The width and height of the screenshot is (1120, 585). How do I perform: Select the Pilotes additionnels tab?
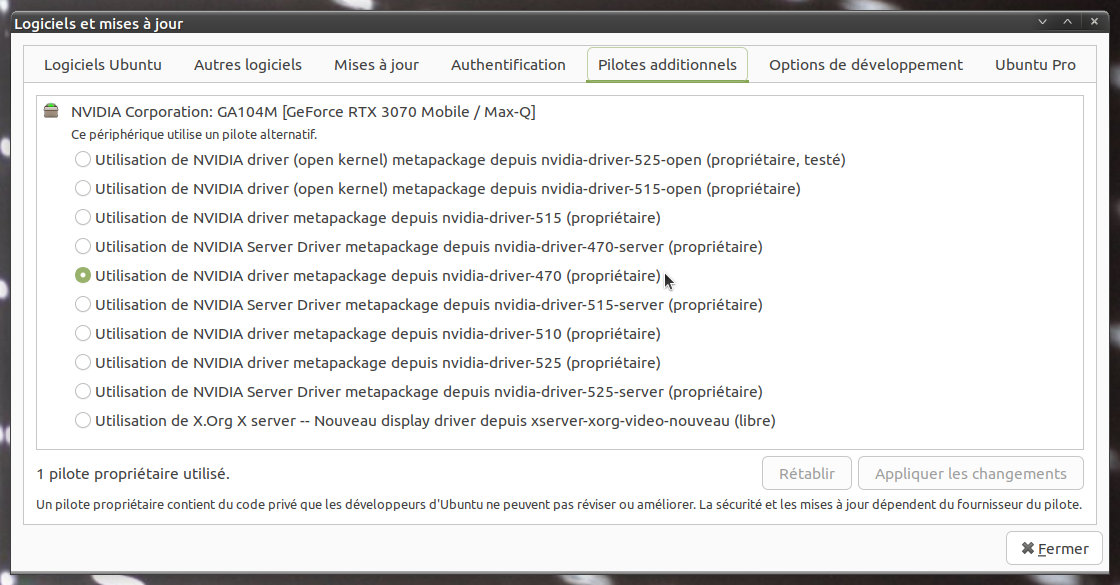pyautogui.click(x=667, y=65)
